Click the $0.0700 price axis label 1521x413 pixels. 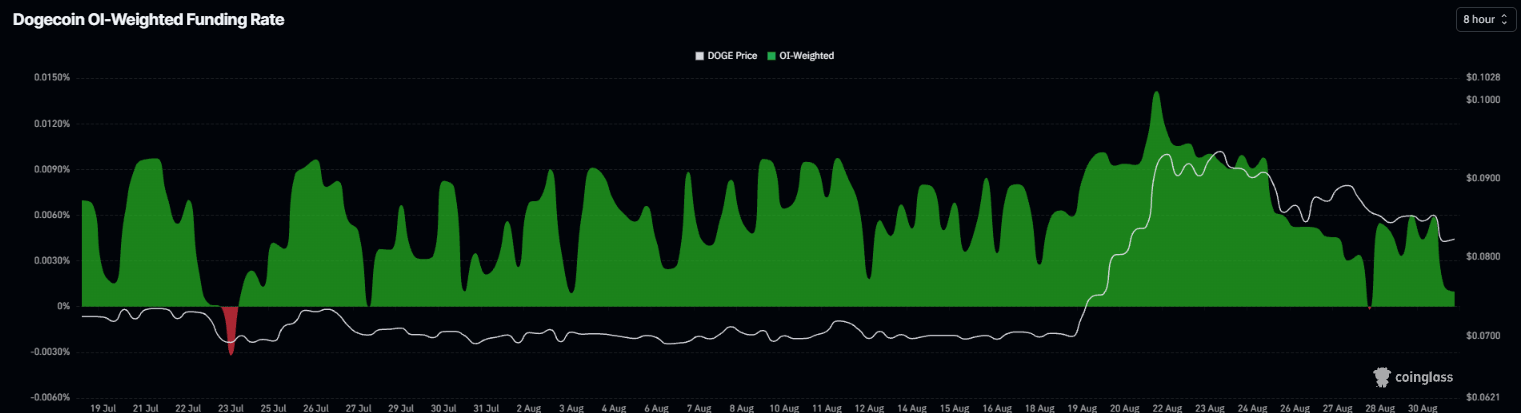(1483, 336)
